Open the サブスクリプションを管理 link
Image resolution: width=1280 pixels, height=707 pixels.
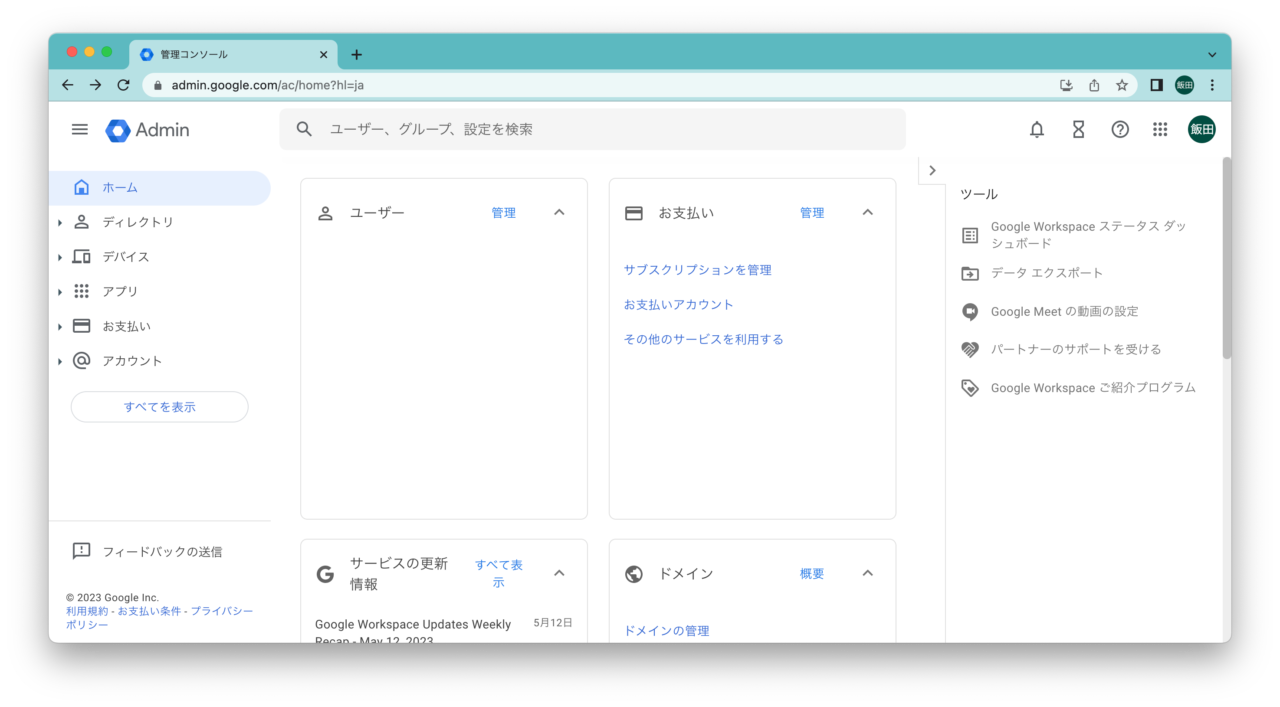coord(697,270)
